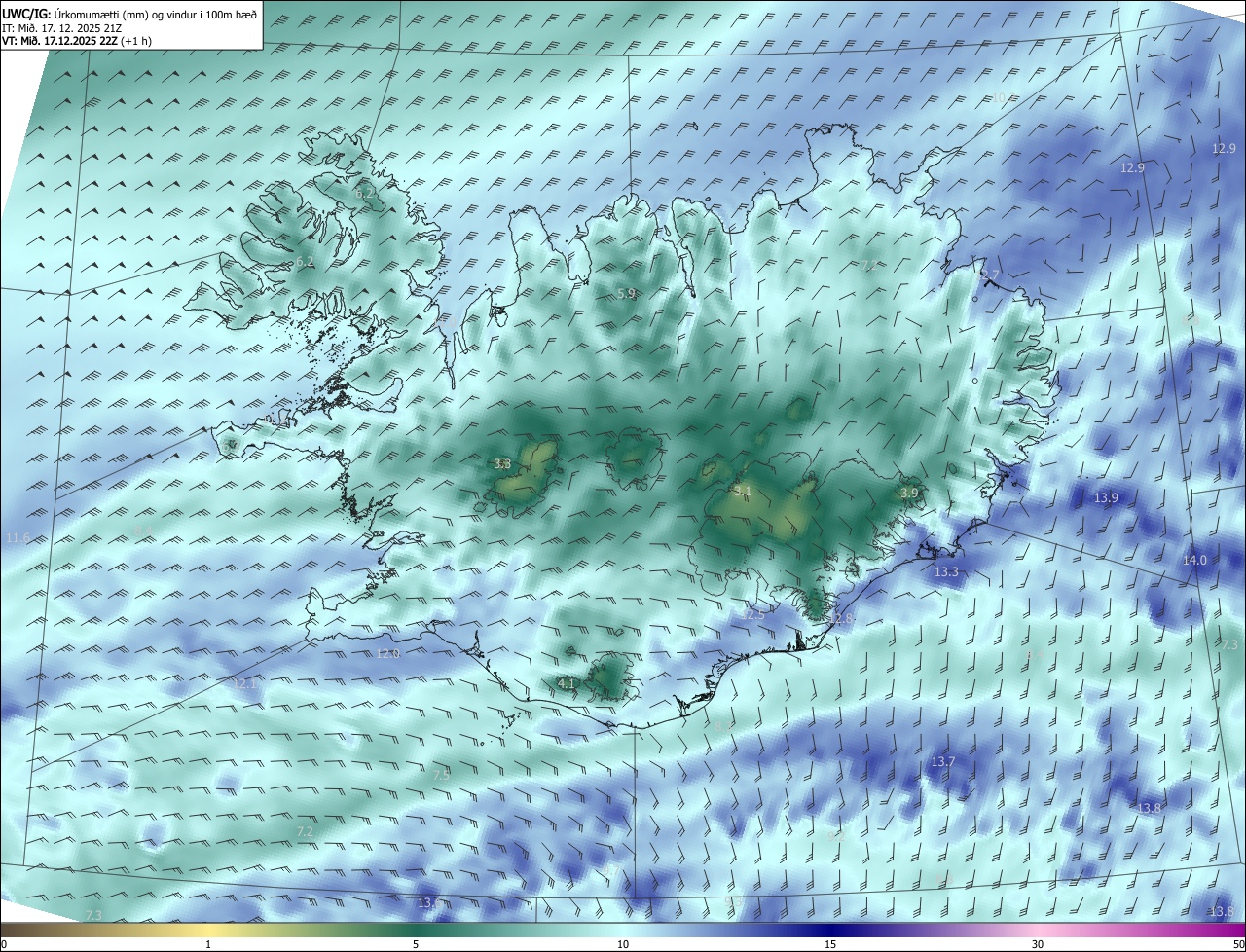Click the 30 tick label on the scale

pyautogui.click(x=1038, y=944)
